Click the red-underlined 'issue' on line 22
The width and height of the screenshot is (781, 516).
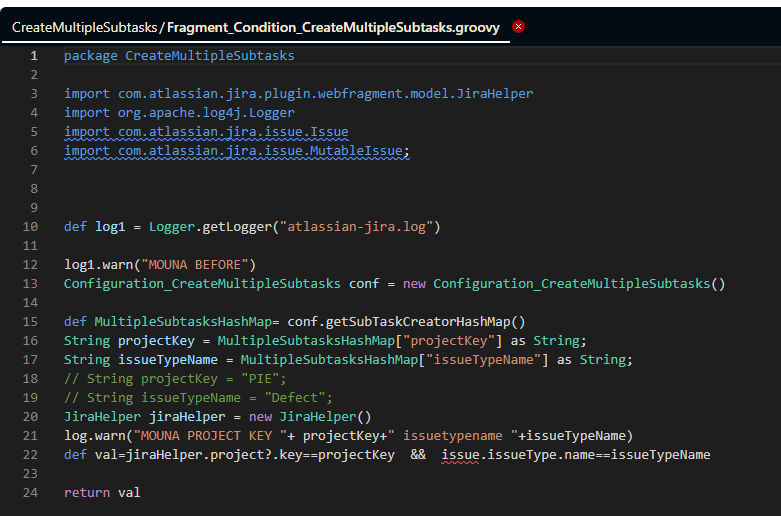460,455
